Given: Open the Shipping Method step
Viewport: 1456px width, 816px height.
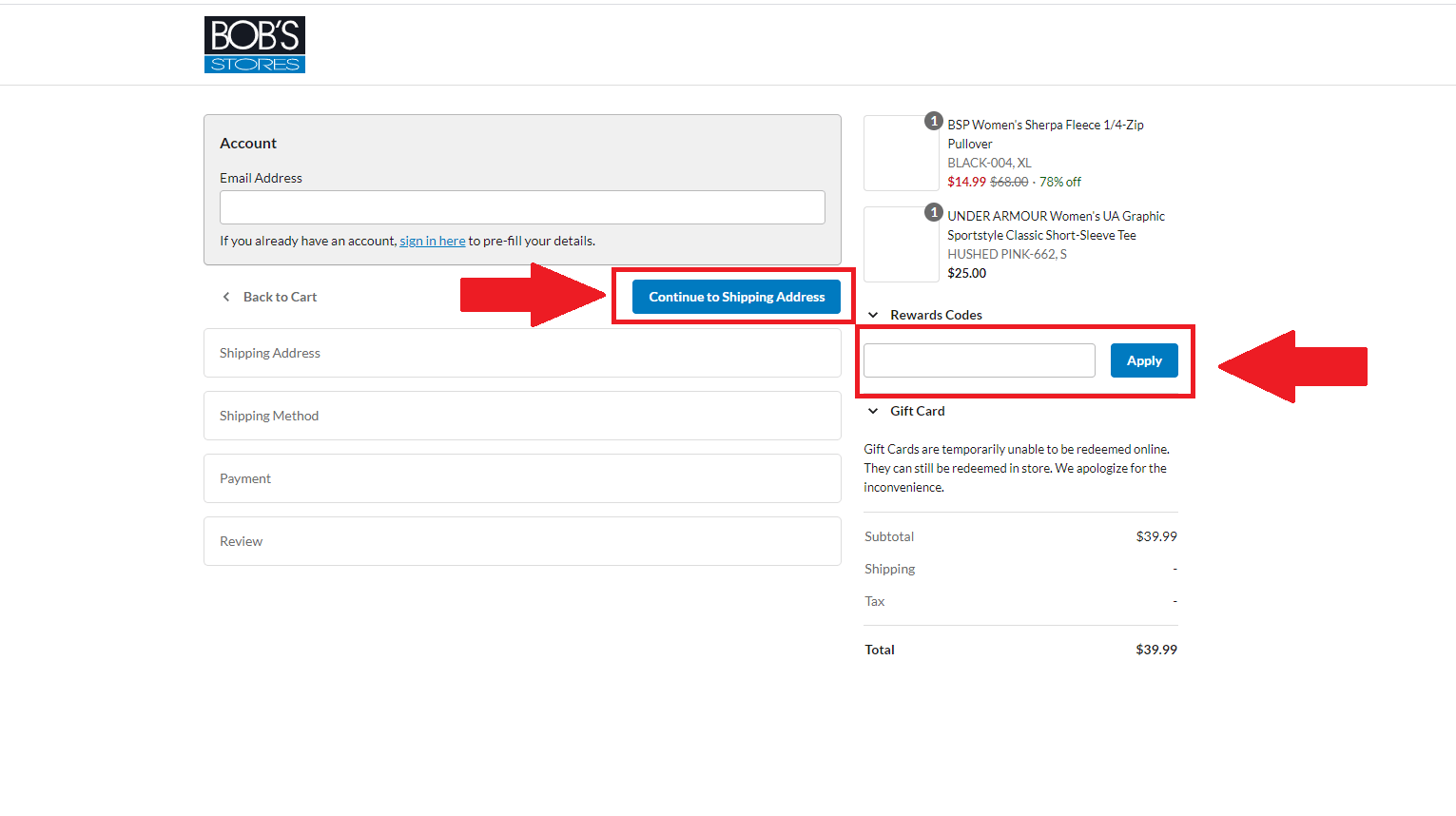Looking at the screenshot, I should [522, 416].
